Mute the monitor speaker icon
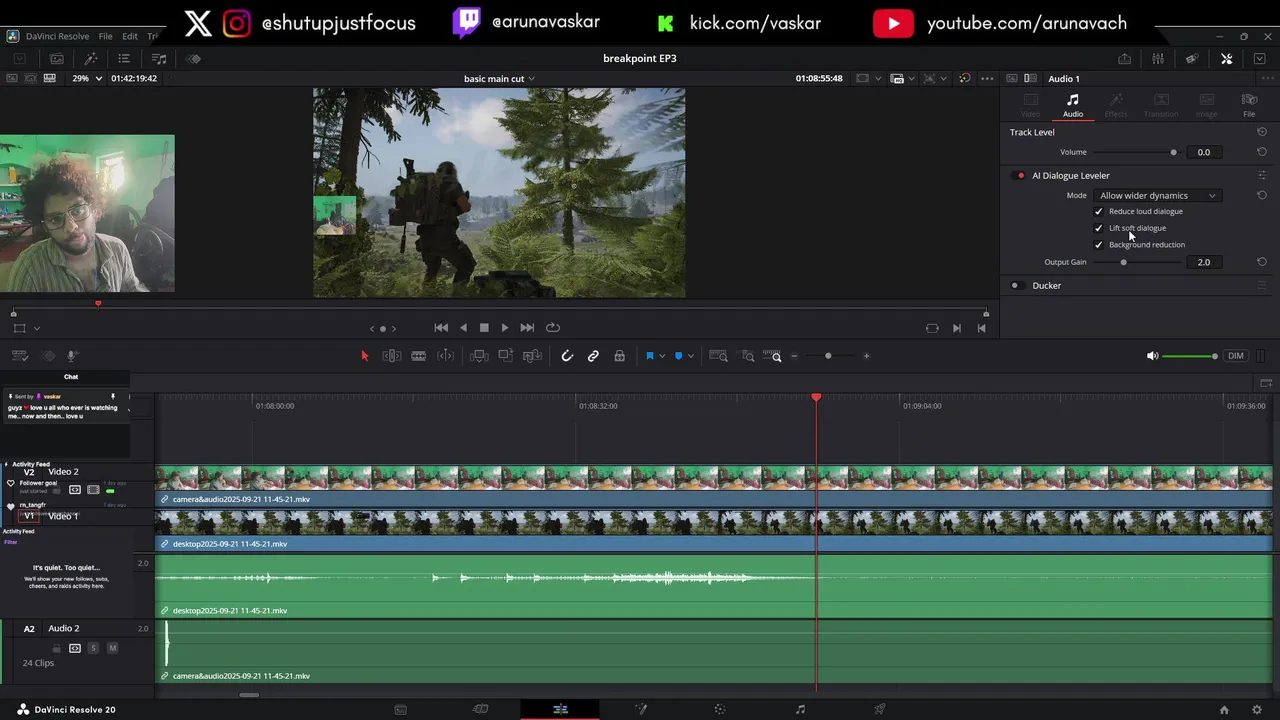This screenshot has height=720, width=1280. 1152,356
